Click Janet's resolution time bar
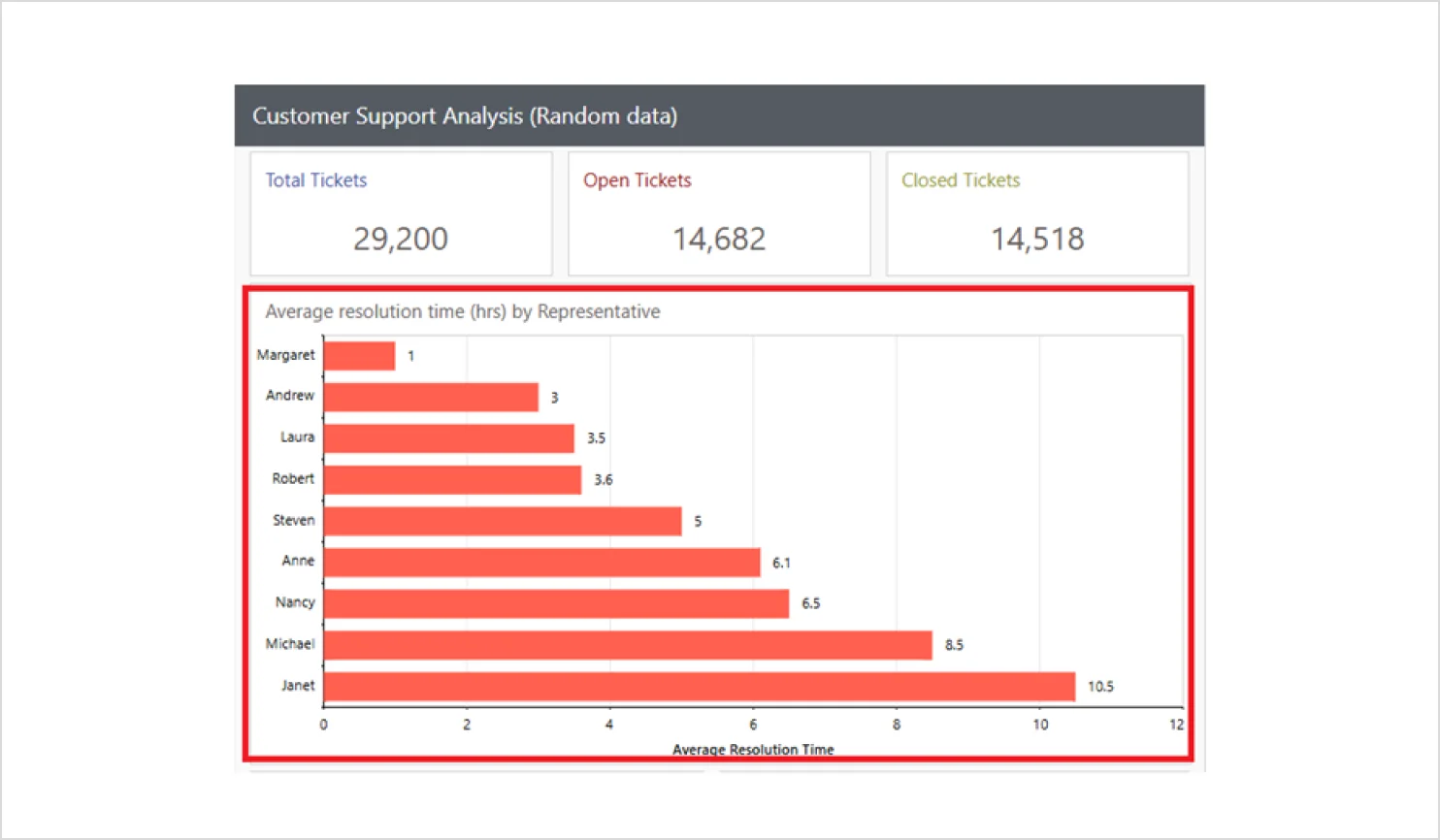This screenshot has width=1440, height=840. point(679,686)
